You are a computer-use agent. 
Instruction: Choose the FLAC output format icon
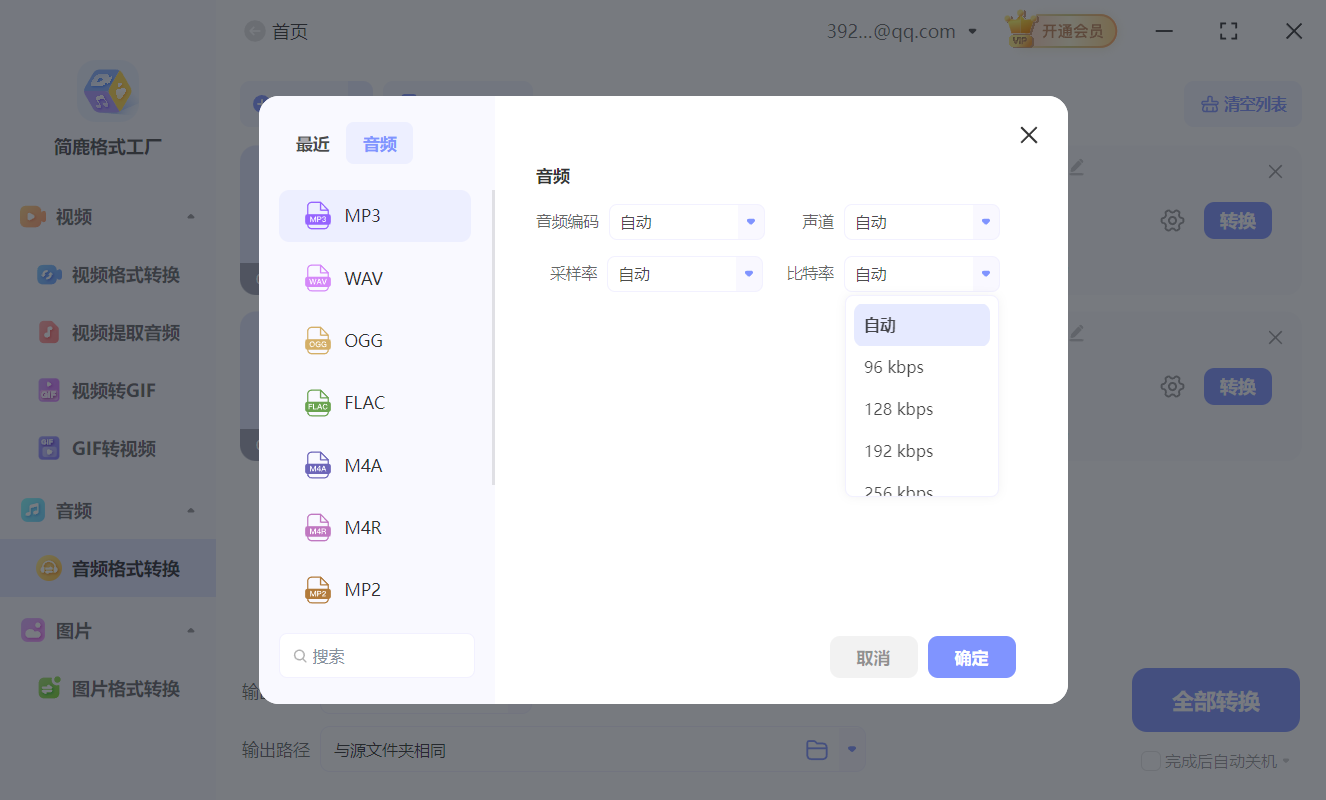coord(317,402)
